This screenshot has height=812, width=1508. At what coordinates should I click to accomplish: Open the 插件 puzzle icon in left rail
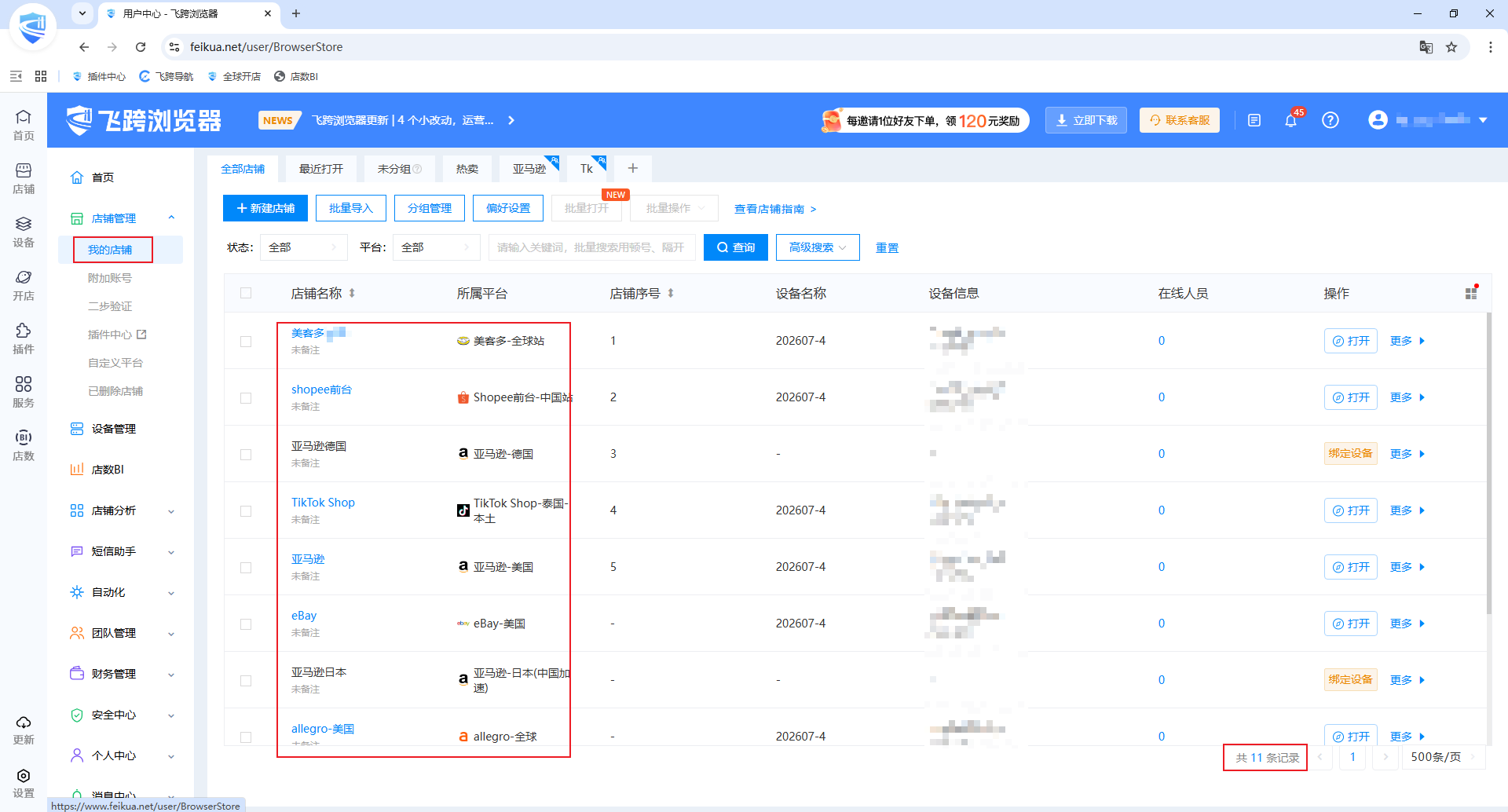[24, 338]
